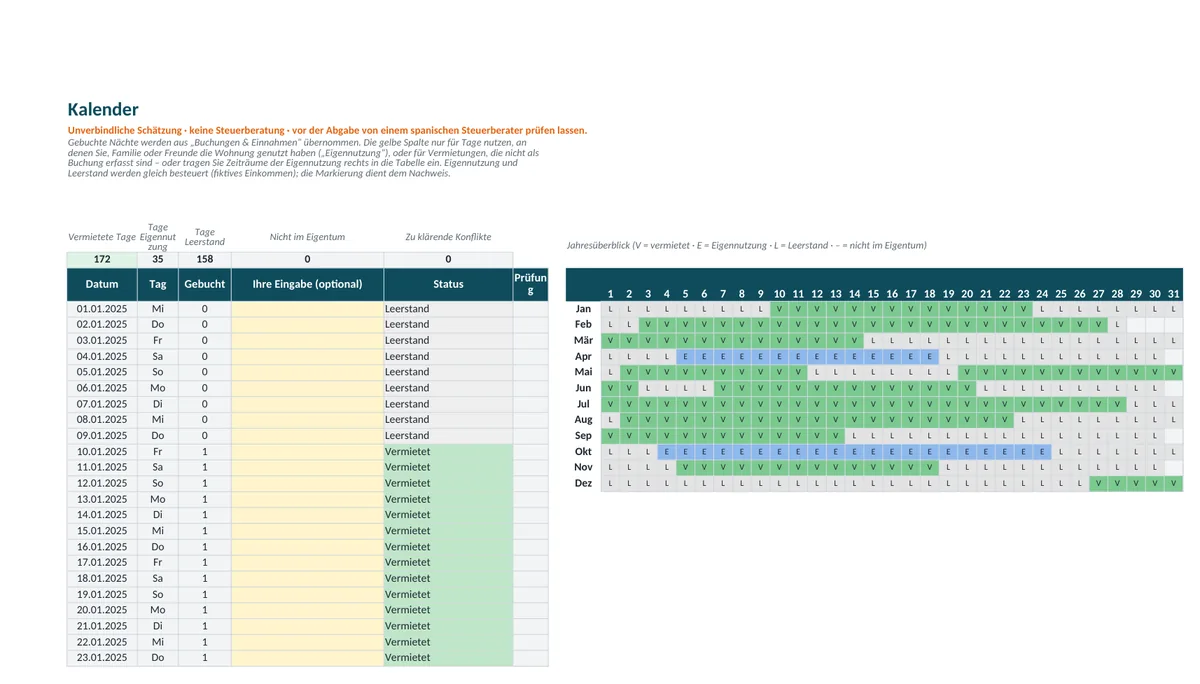The image size is (1200, 684).
Task: Click the yellow Ihre Eingabe cell for 22.01.2025
Action: (x=307, y=641)
